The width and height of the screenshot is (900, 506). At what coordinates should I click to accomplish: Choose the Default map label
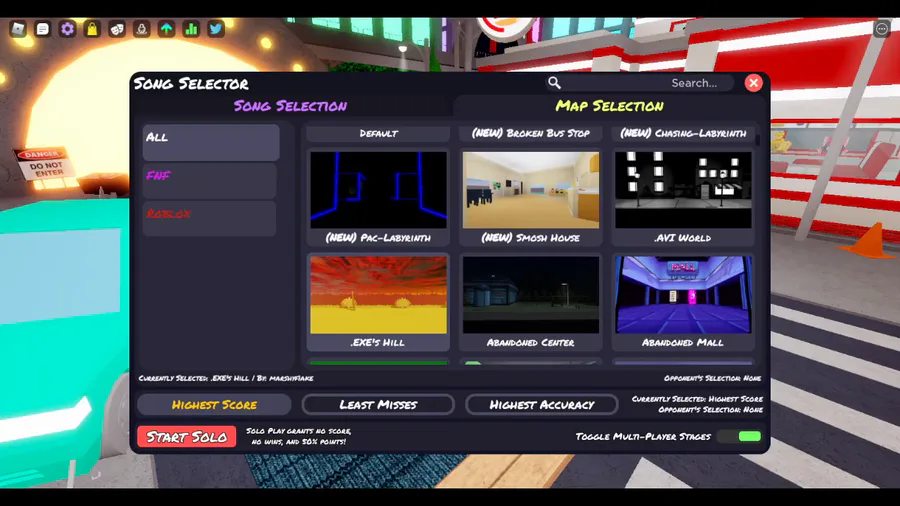click(378, 133)
